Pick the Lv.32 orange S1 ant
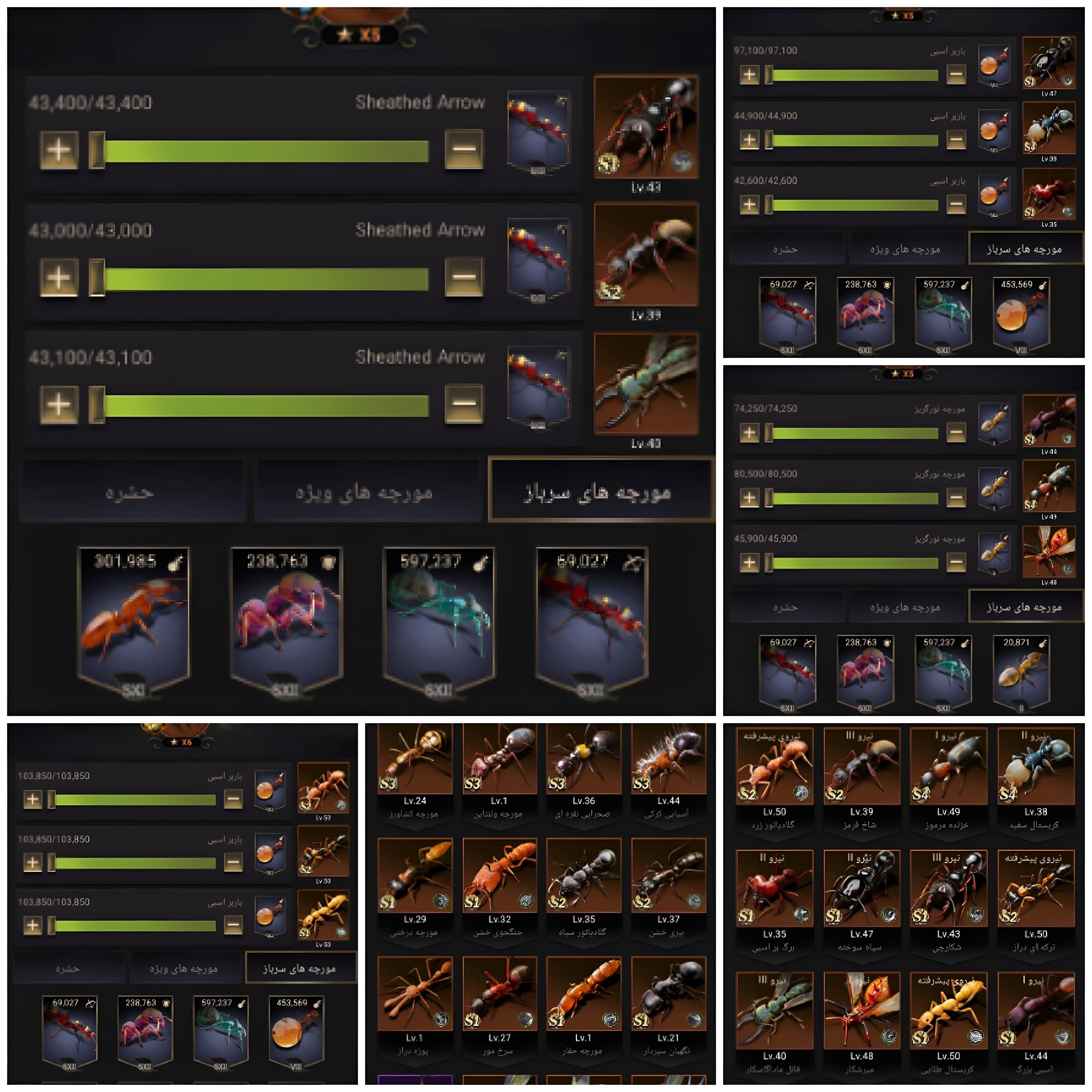The height and width of the screenshot is (1092, 1092). coord(500,875)
